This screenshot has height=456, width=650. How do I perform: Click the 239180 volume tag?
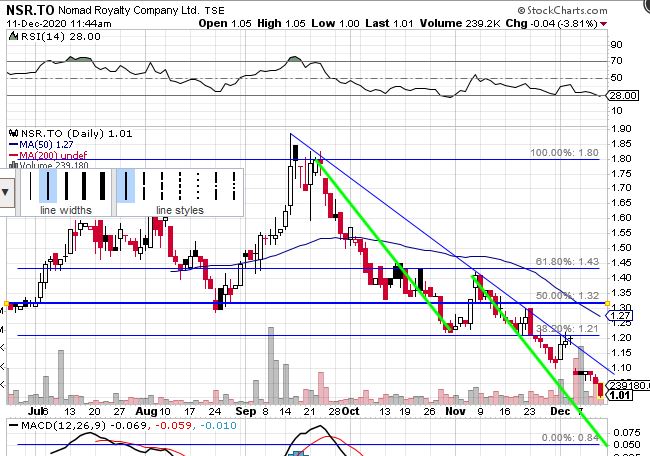pos(628,386)
